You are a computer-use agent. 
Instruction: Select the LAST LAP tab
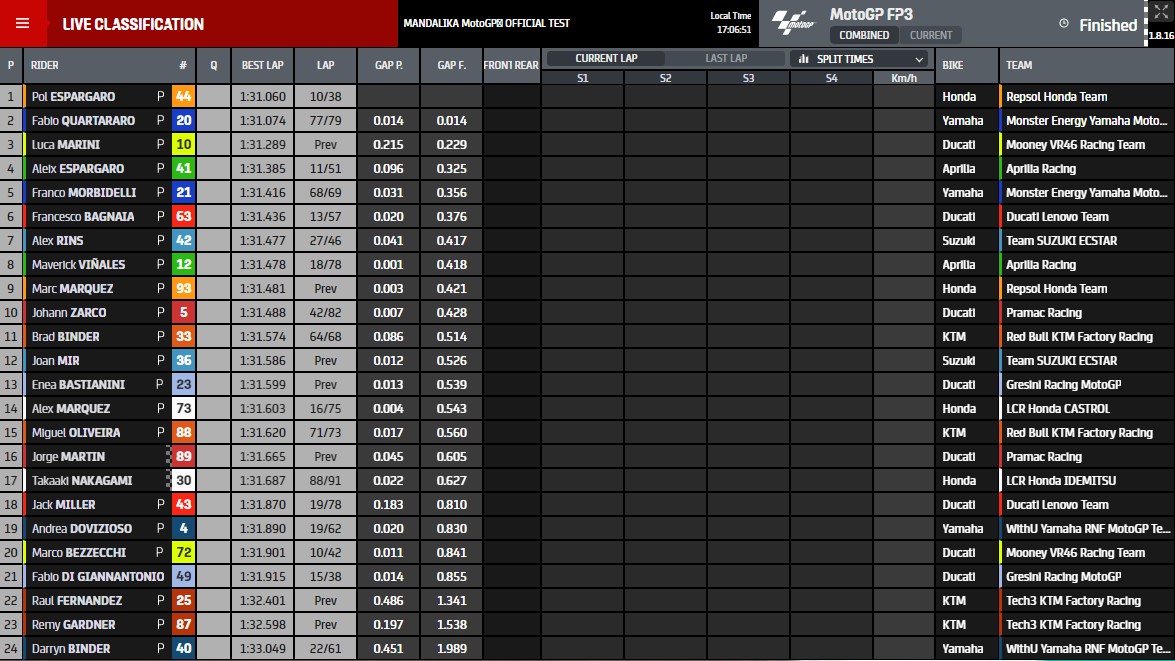point(726,58)
